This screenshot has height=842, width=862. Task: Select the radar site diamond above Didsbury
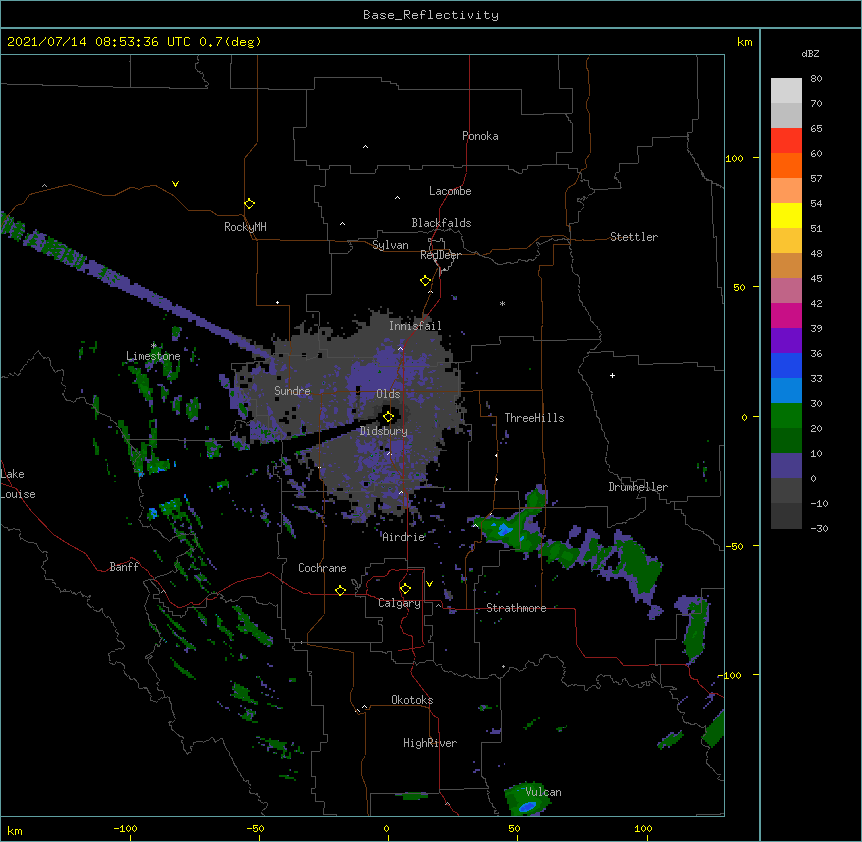(388, 417)
